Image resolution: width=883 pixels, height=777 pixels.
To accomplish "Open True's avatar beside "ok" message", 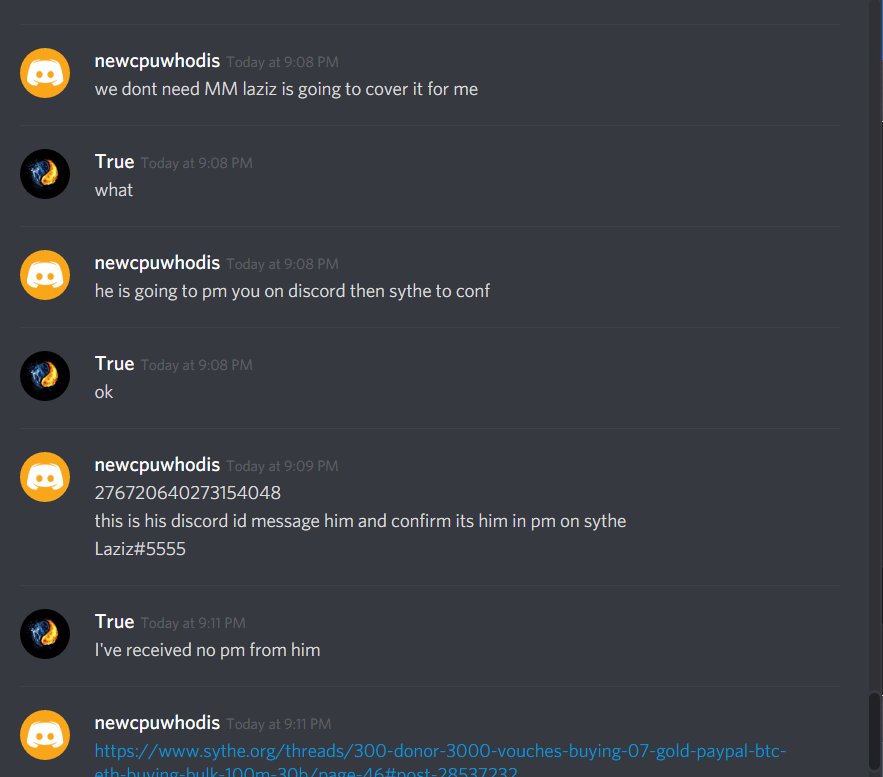I will (45, 376).
